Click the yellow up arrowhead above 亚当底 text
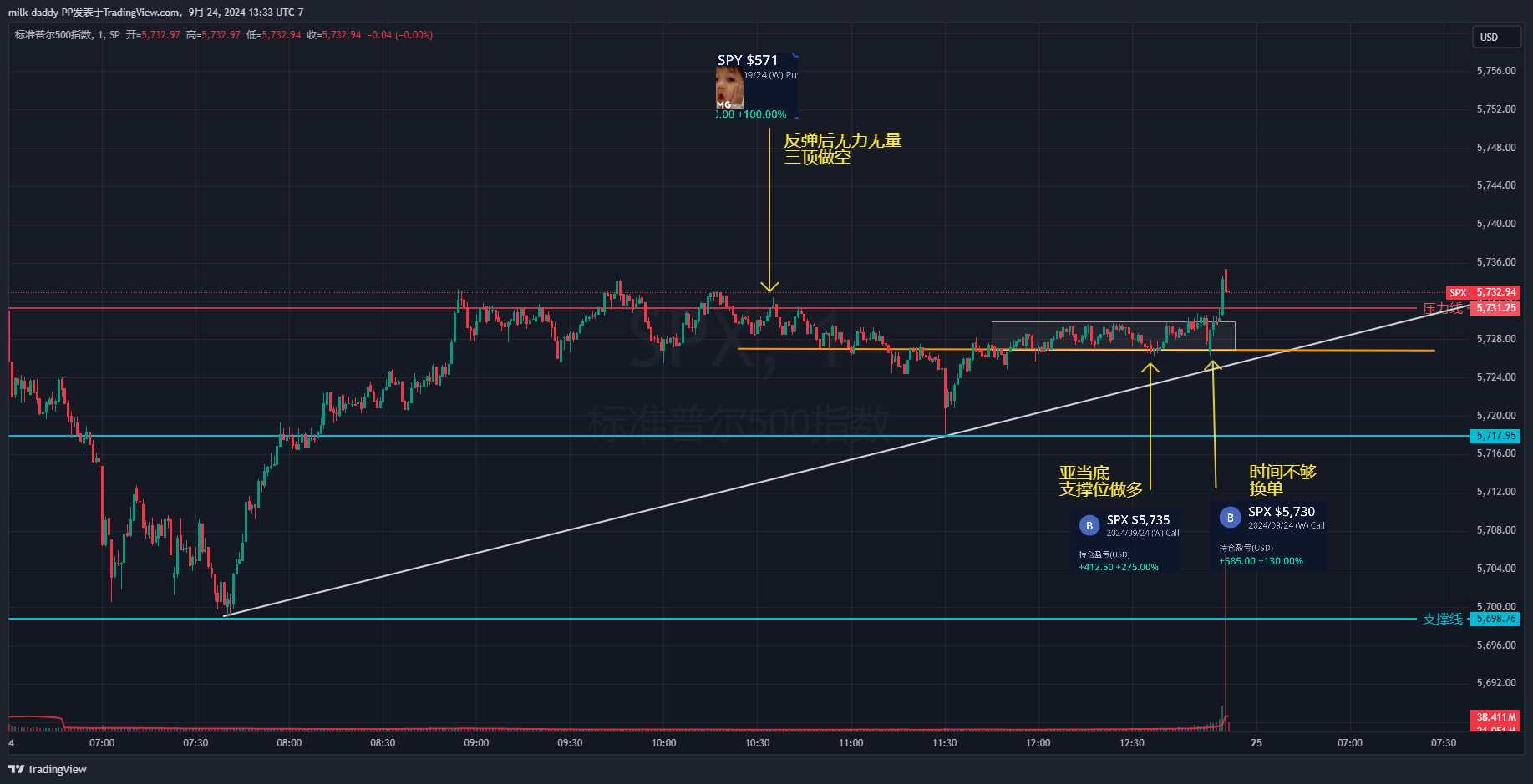Viewport: 1533px width, 784px height. (x=1150, y=367)
